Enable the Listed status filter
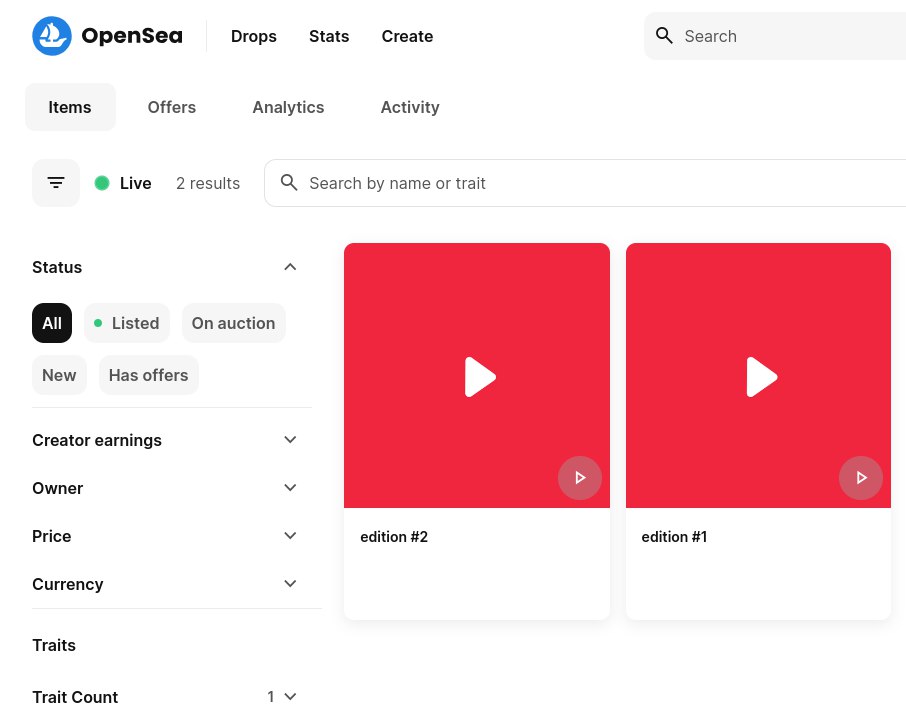The image size is (906, 727). tap(127, 323)
